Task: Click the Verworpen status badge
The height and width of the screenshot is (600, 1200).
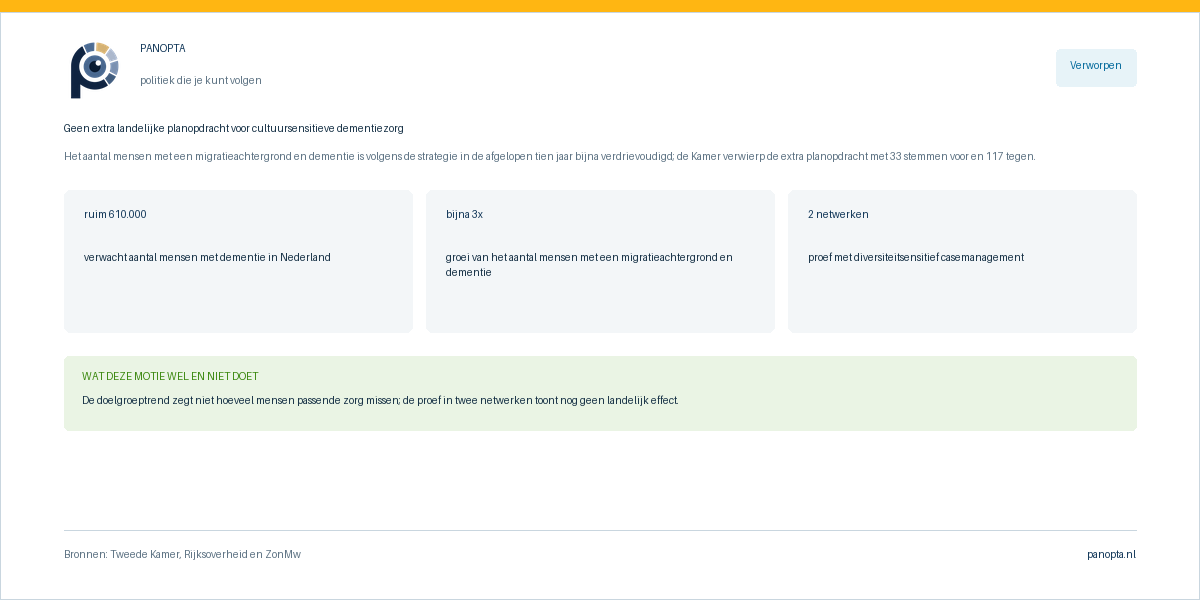Action: [1096, 67]
